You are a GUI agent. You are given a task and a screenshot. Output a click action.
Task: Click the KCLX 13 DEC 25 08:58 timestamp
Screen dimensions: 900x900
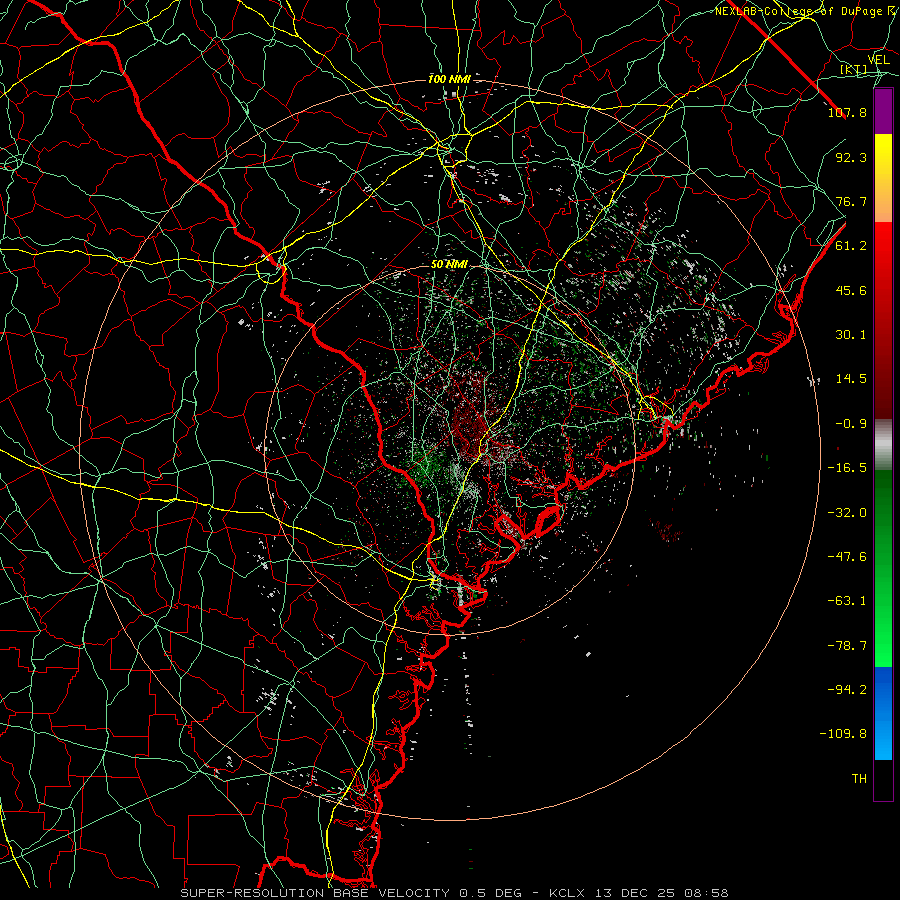click(x=639, y=893)
